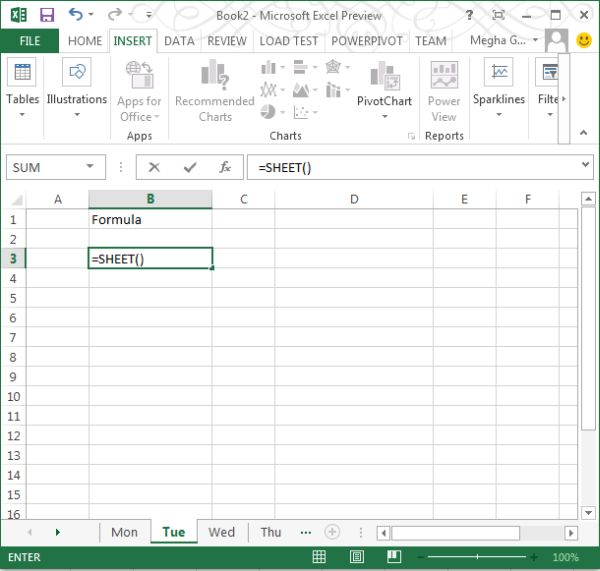Click the Select All corner button
Image resolution: width=600 pixels, height=571 pixels.
coord(15,199)
